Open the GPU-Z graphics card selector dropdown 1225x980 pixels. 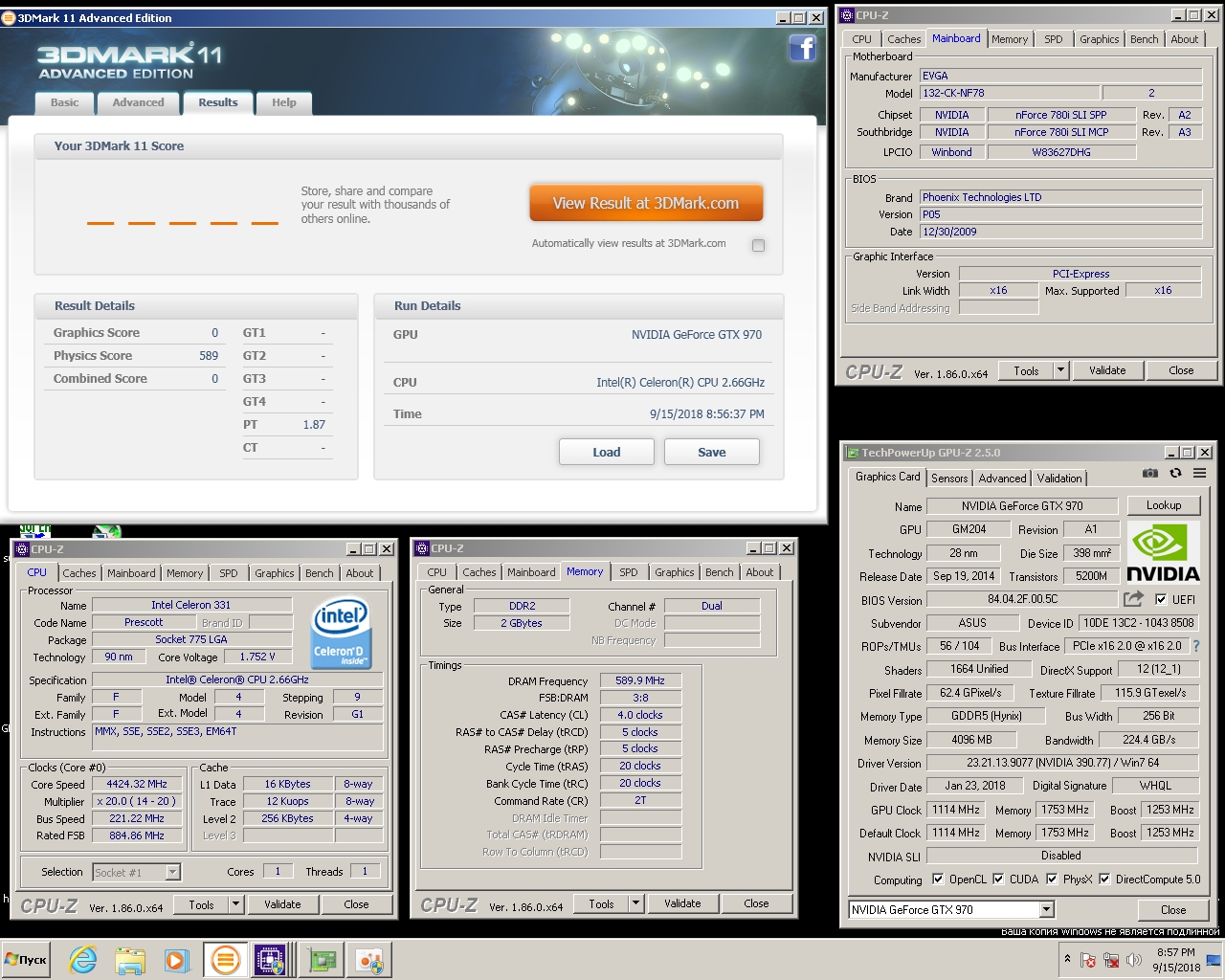(x=1046, y=909)
